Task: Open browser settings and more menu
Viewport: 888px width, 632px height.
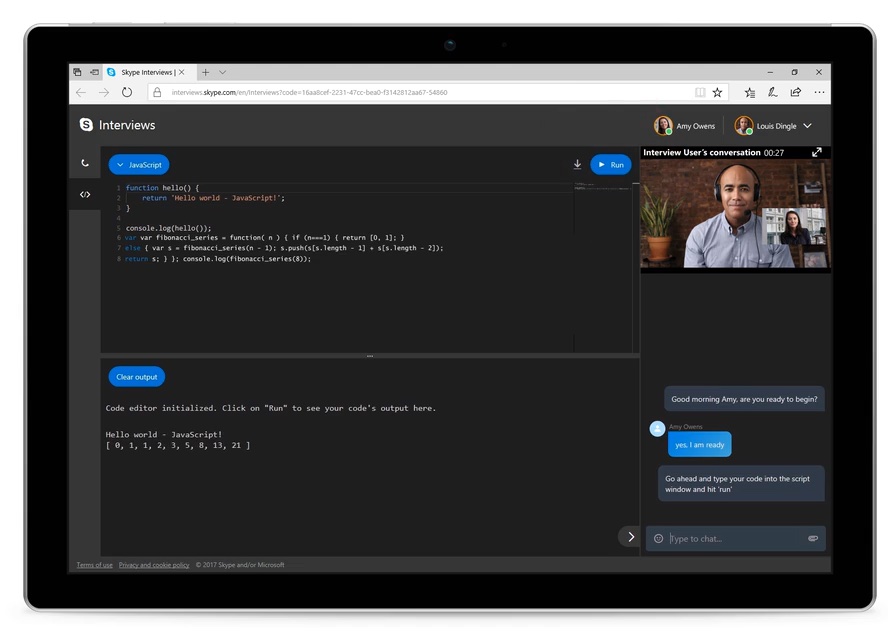Action: (819, 92)
